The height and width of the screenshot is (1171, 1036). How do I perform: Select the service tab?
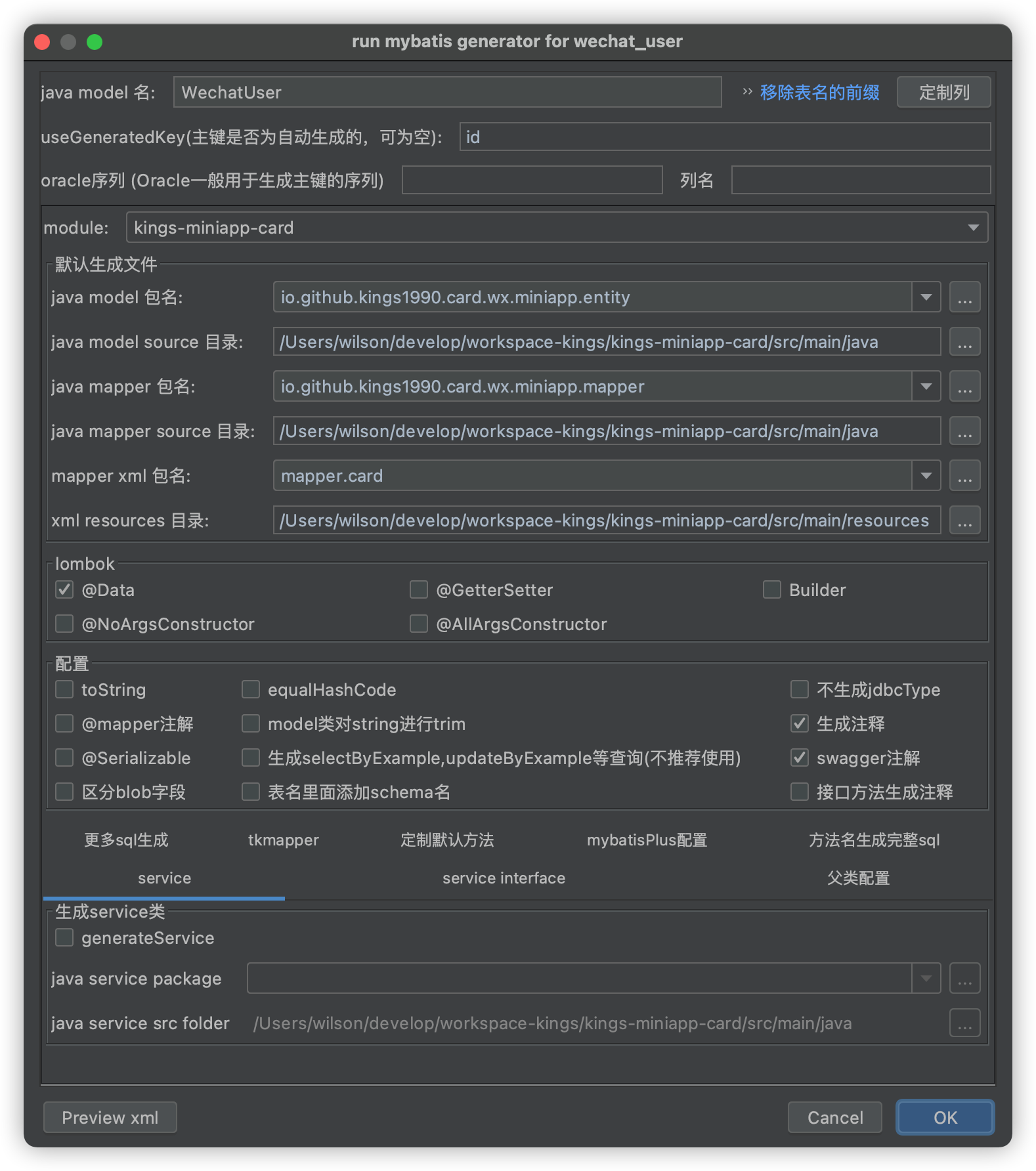coord(164,878)
